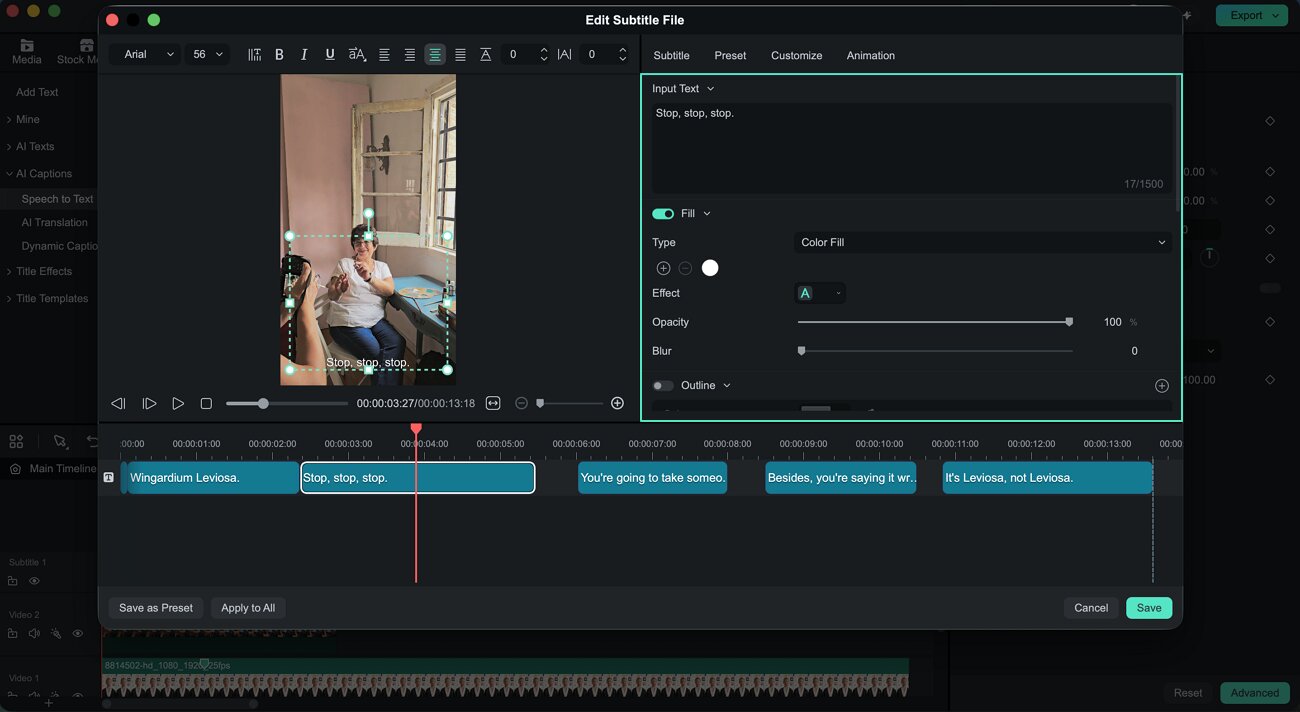Toggle italic formatting for subtitle text
The width and height of the screenshot is (1300, 712).
(x=304, y=55)
